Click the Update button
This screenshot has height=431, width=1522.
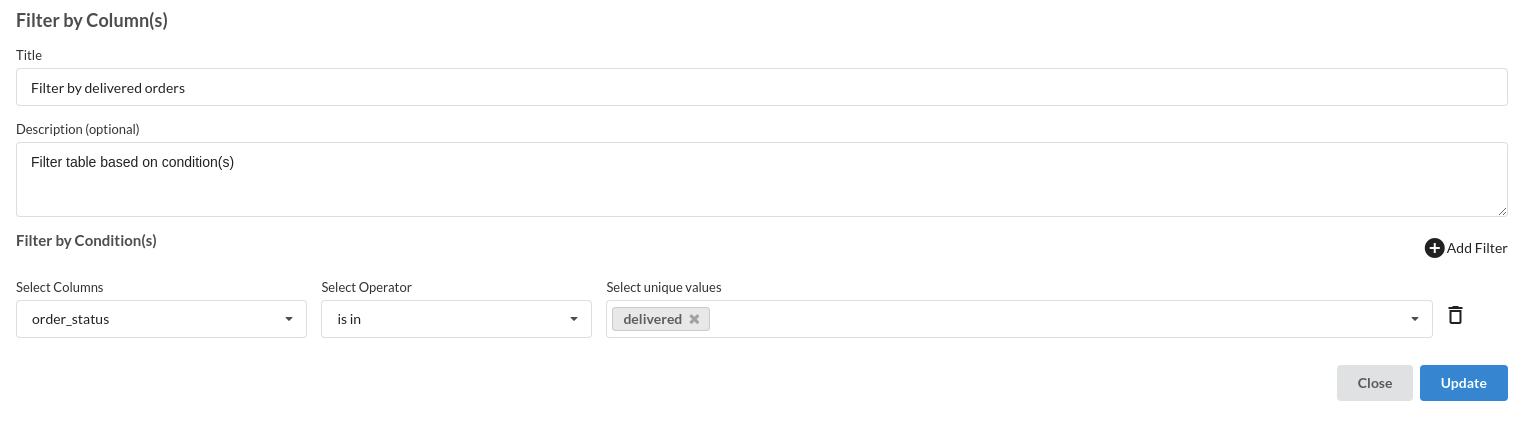(1463, 383)
